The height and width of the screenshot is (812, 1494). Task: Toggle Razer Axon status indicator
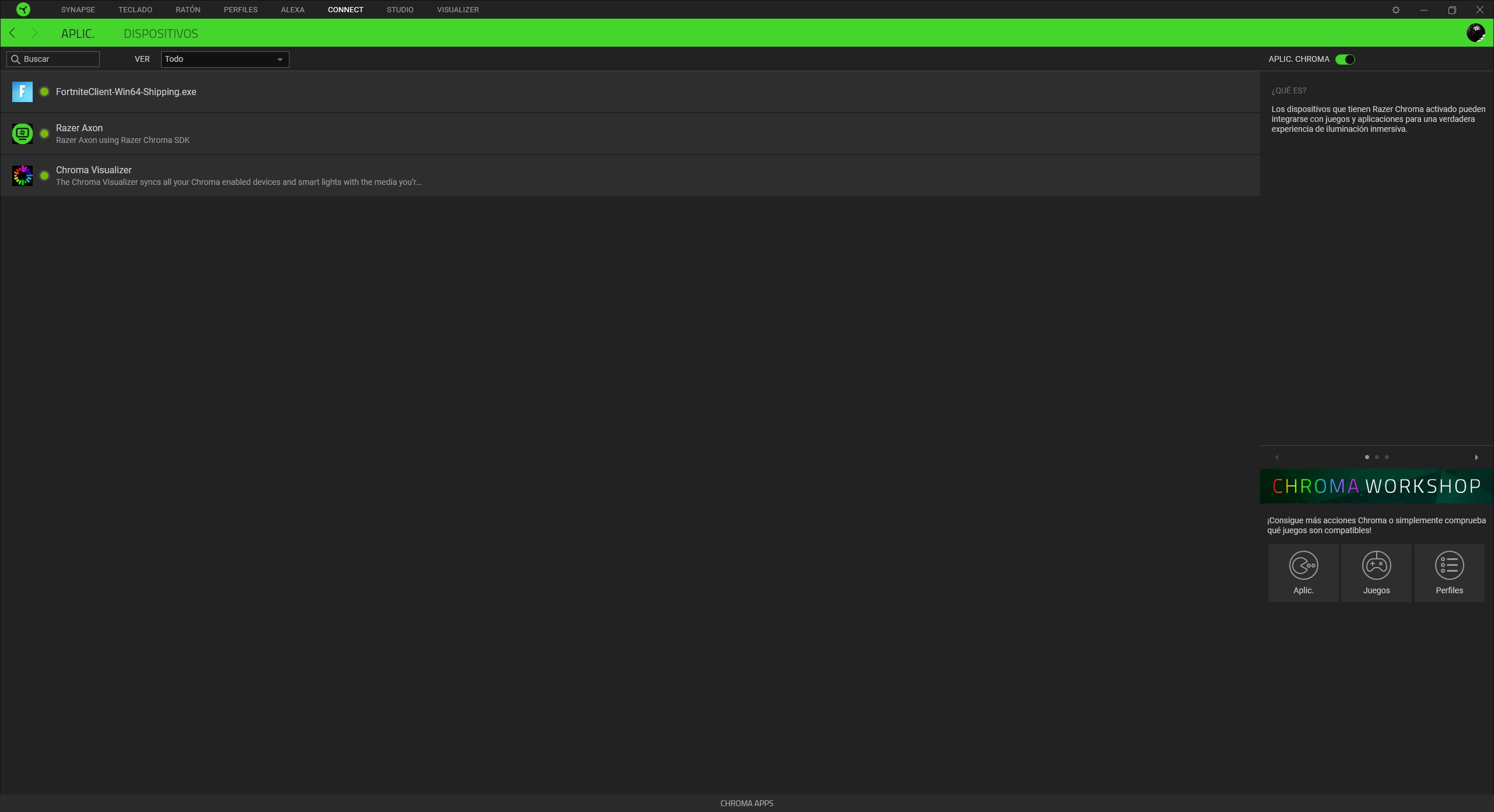pos(44,134)
